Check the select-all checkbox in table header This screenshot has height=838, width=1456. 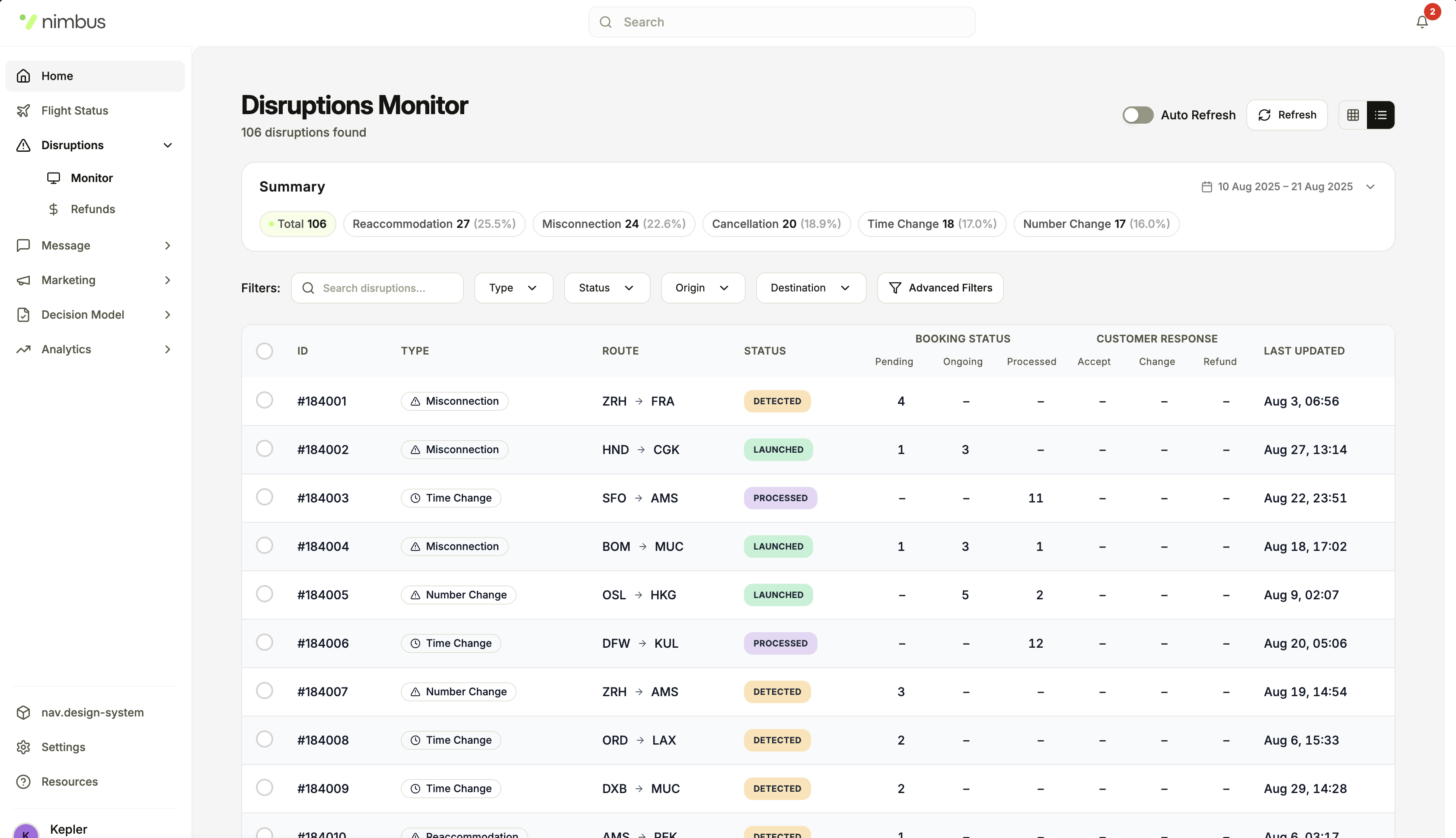tap(265, 351)
